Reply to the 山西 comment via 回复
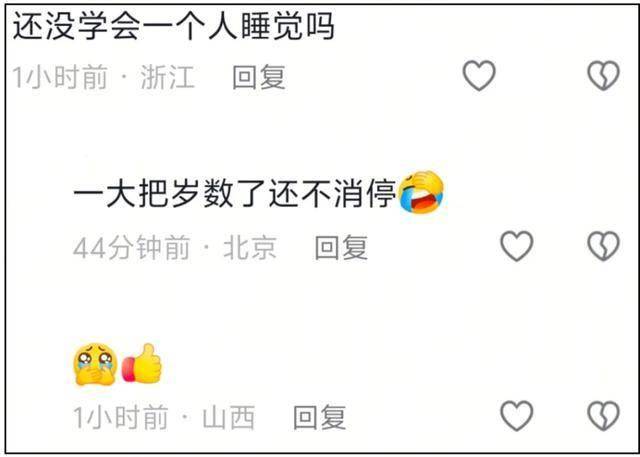The height and width of the screenshot is (457, 640). coord(320,417)
